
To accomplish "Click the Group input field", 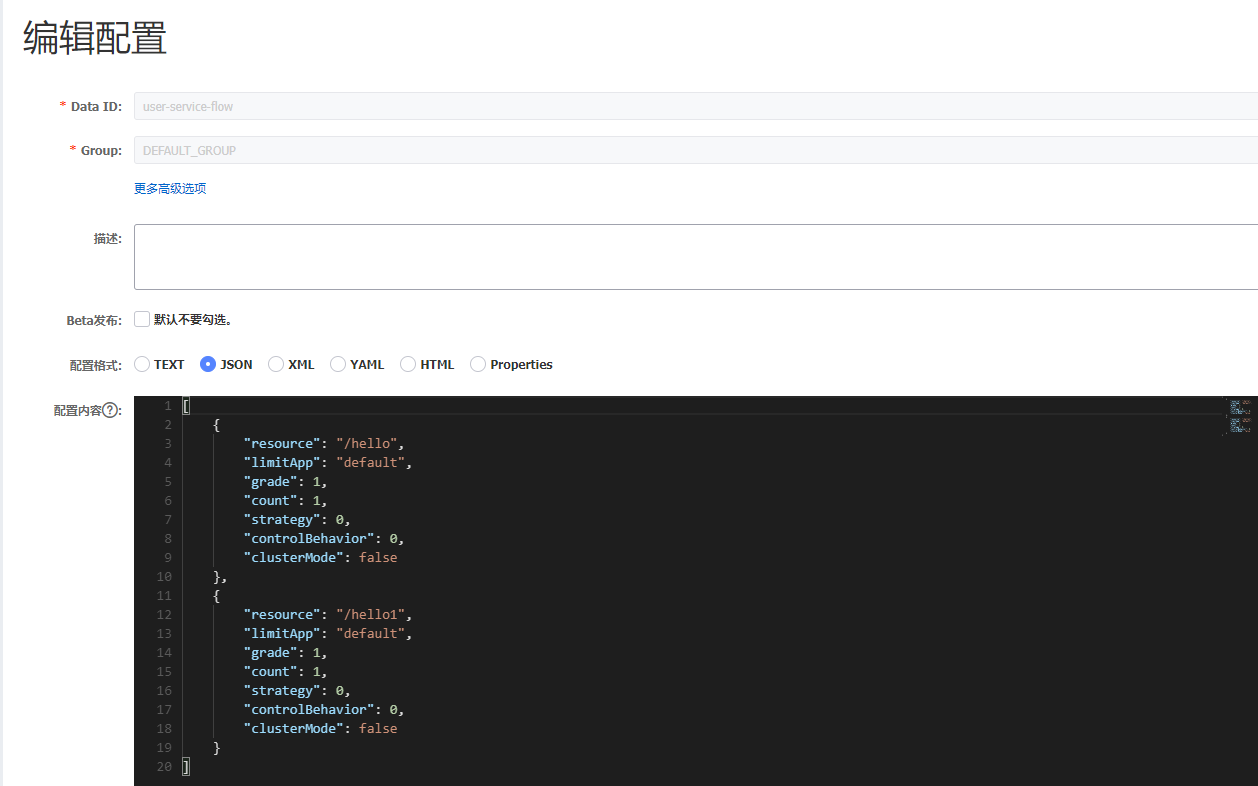I will (696, 150).
